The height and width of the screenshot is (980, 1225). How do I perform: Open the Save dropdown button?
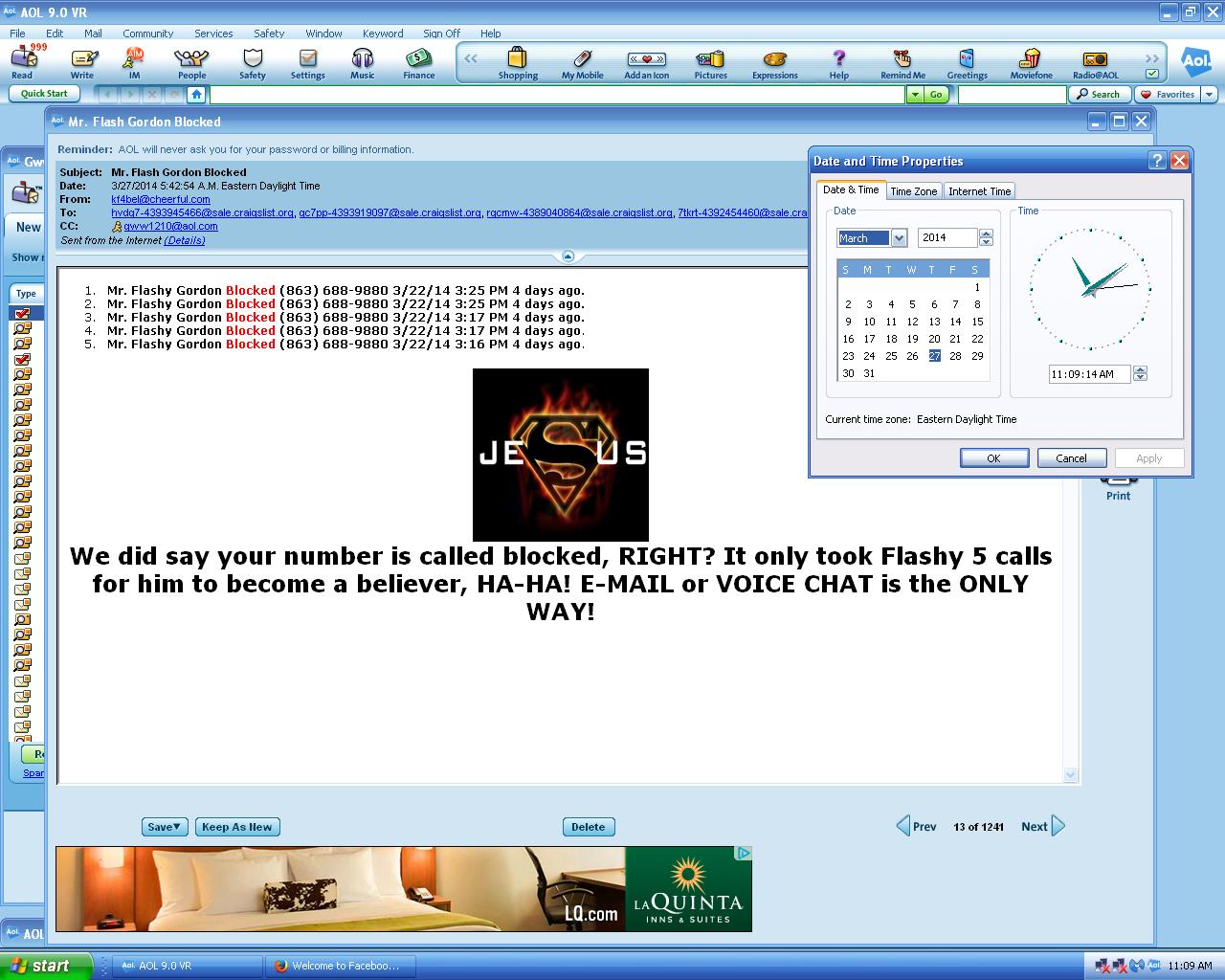pos(165,827)
